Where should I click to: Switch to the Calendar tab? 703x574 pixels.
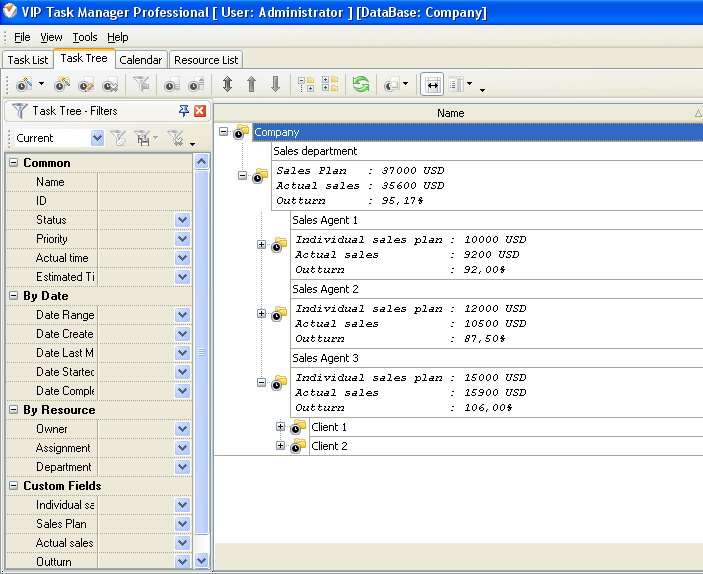[x=141, y=60]
